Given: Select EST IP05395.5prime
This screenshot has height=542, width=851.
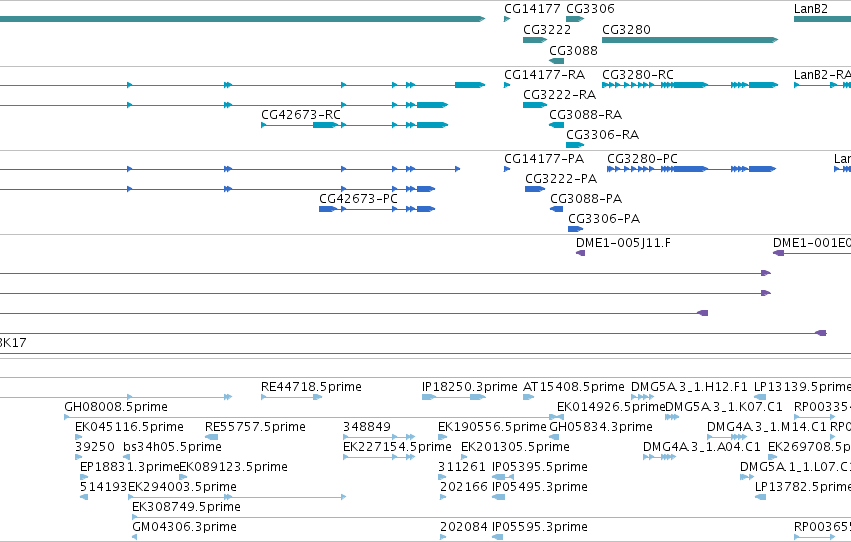Looking at the screenshot, I should click(539, 468).
